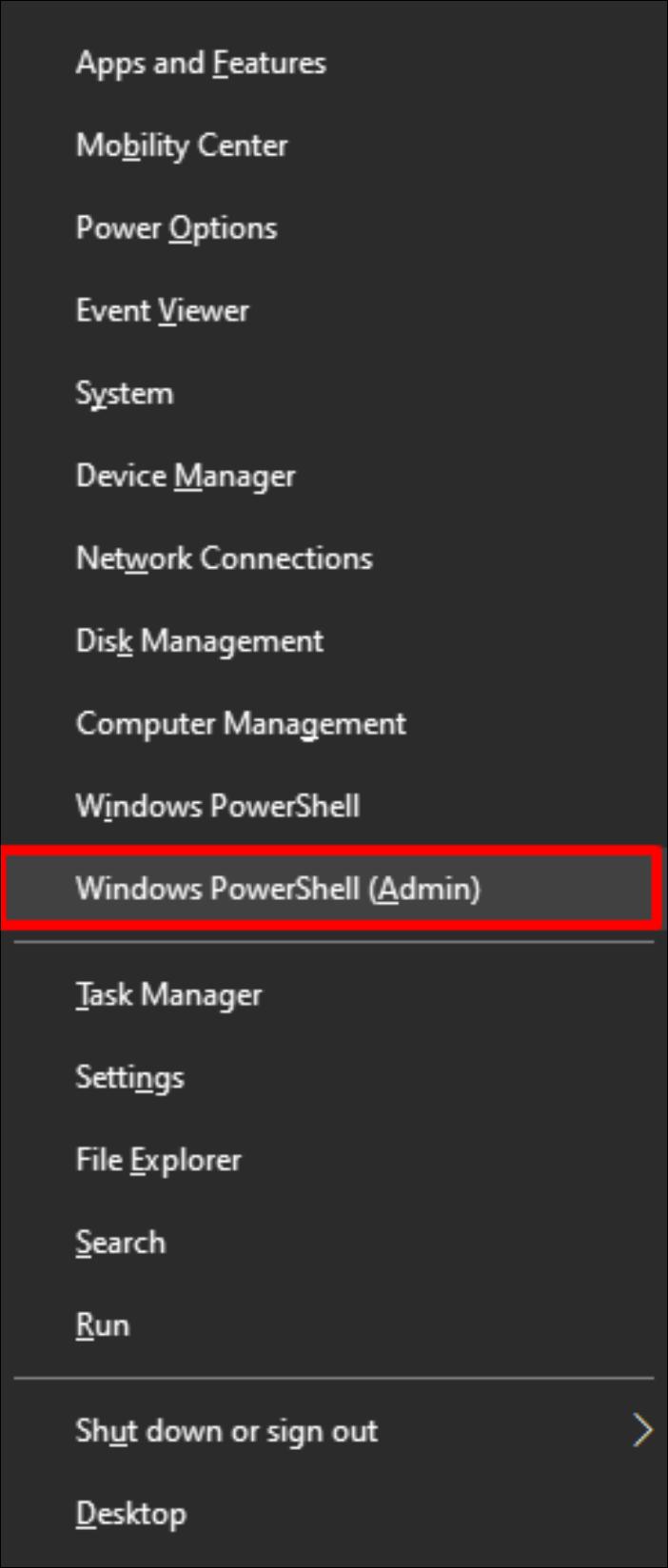Launch Event Viewer
This screenshot has width=668, height=1568.
163,310
